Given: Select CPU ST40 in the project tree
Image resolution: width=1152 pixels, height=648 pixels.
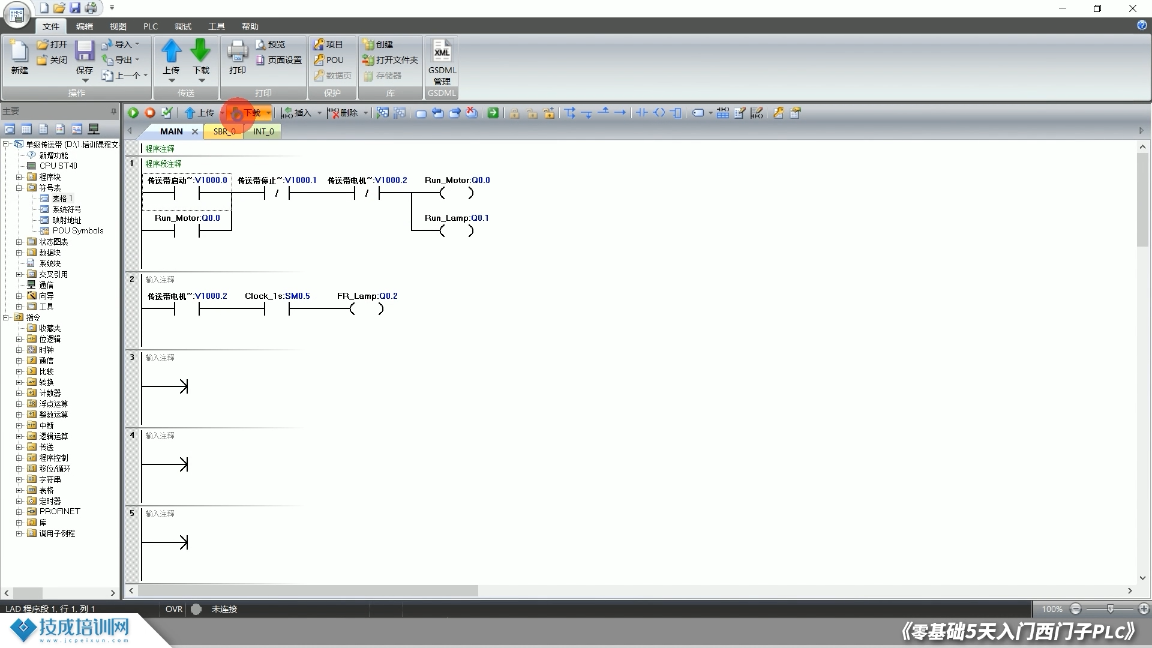Looking at the screenshot, I should point(58,166).
